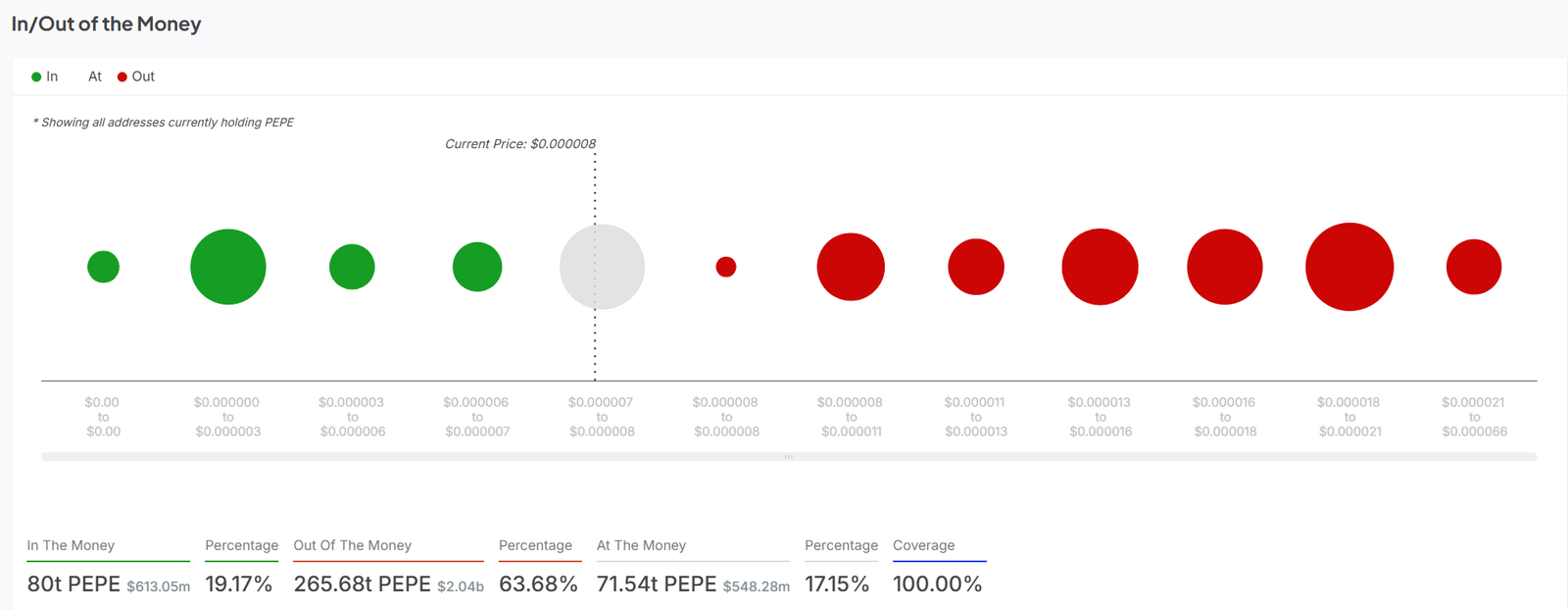1568x610 pixels.
Task: Toggle the red "Out" legend item
Action: pyautogui.click(x=136, y=76)
